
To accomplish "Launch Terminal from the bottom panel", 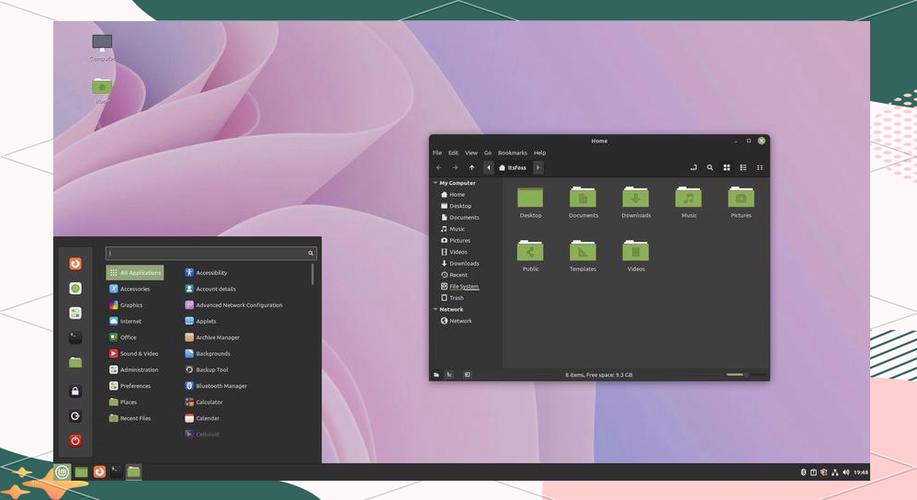I will 116,471.
